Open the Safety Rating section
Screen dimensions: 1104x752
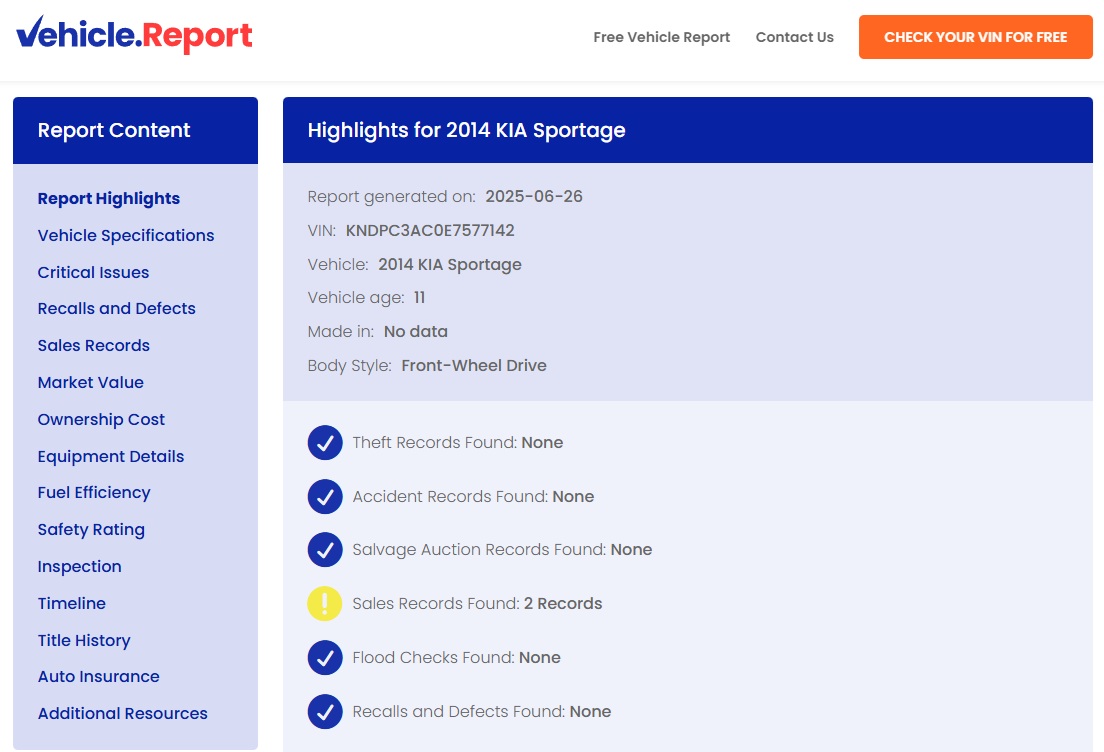(91, 529)
